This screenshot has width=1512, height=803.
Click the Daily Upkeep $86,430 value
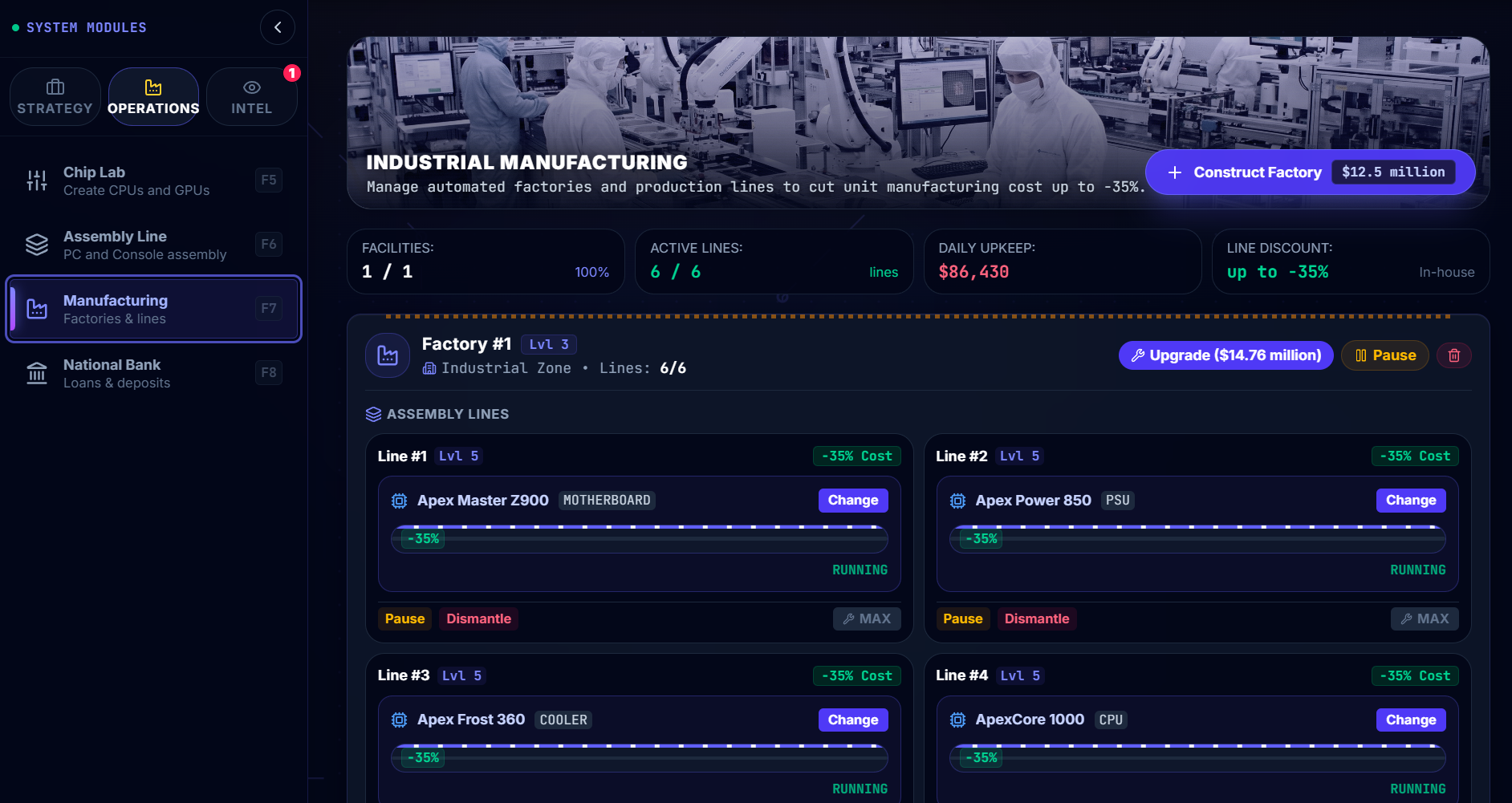click(973, 272)
